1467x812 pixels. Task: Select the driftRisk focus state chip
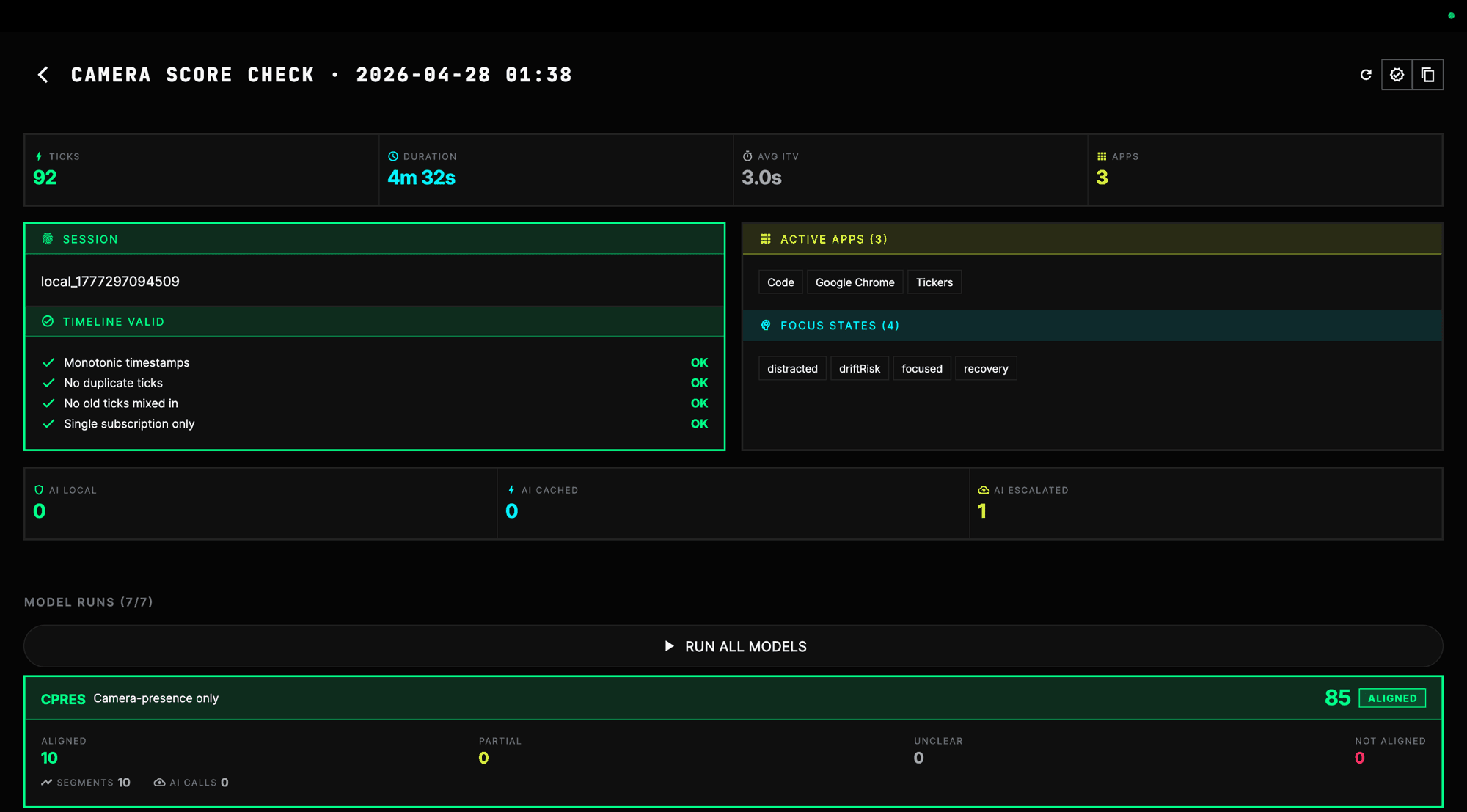click(x=860, y=369)
